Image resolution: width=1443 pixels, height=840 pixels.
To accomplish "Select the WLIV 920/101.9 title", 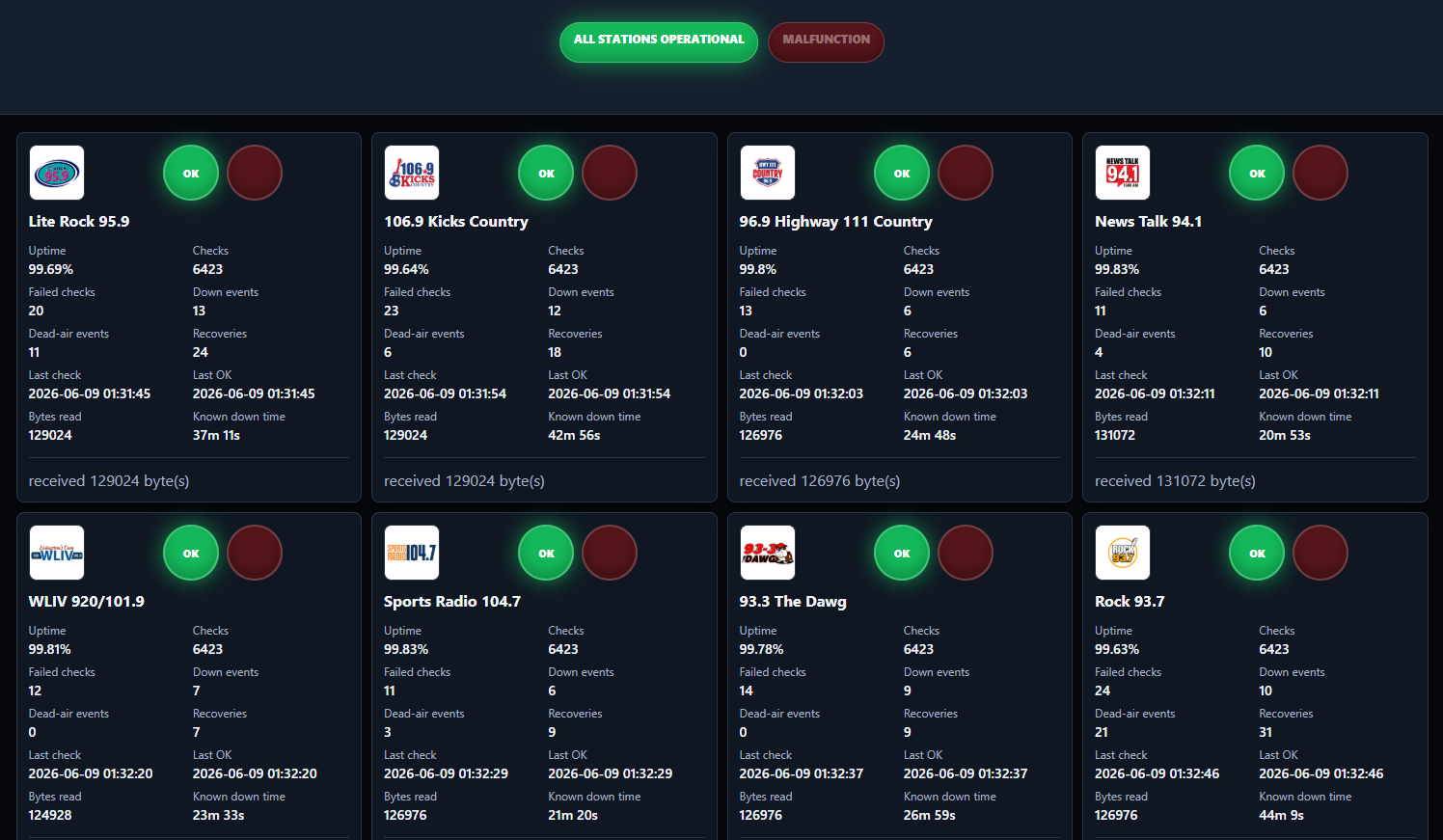I will 87,601.
